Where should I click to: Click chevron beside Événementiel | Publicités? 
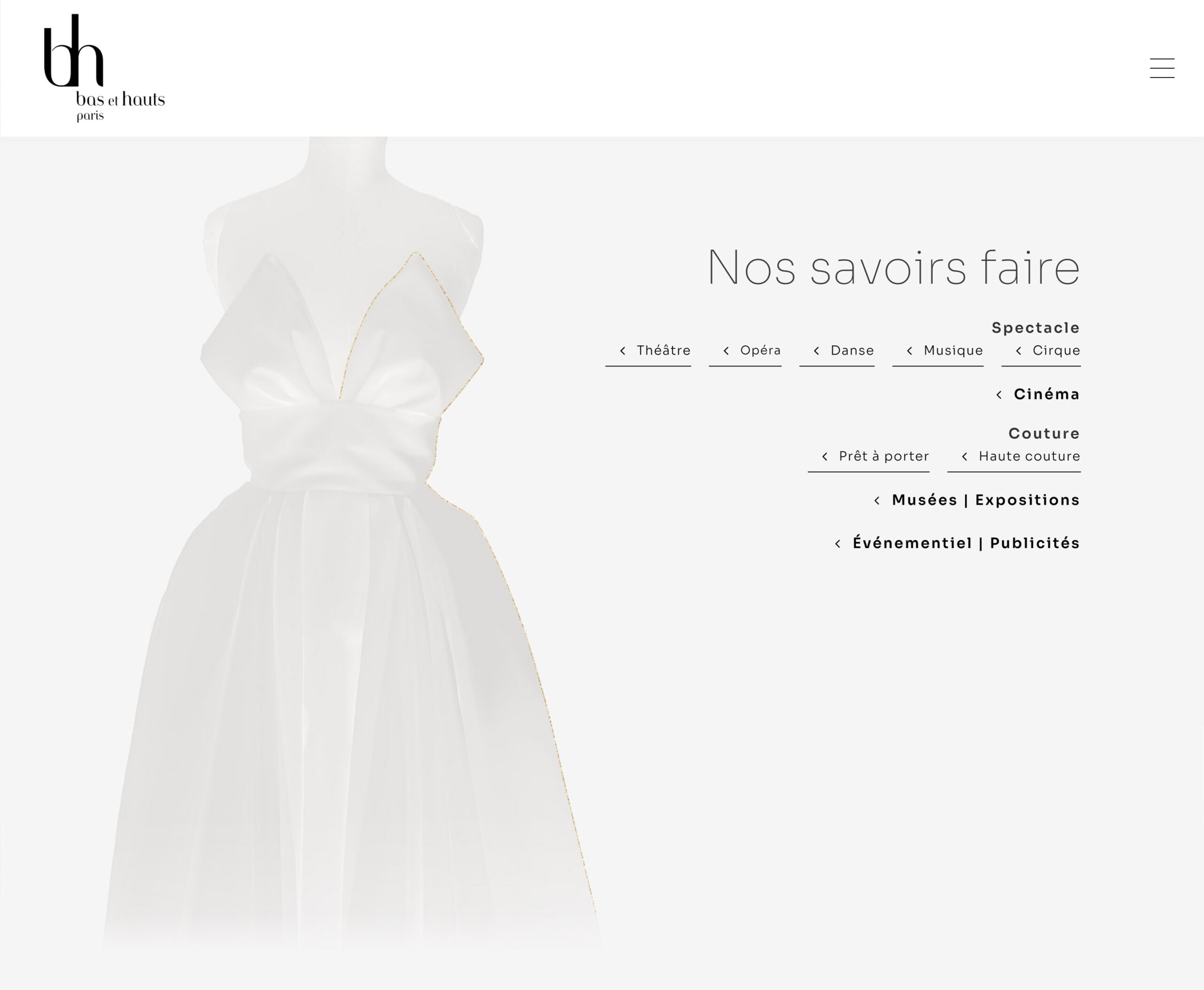(838, 543)
